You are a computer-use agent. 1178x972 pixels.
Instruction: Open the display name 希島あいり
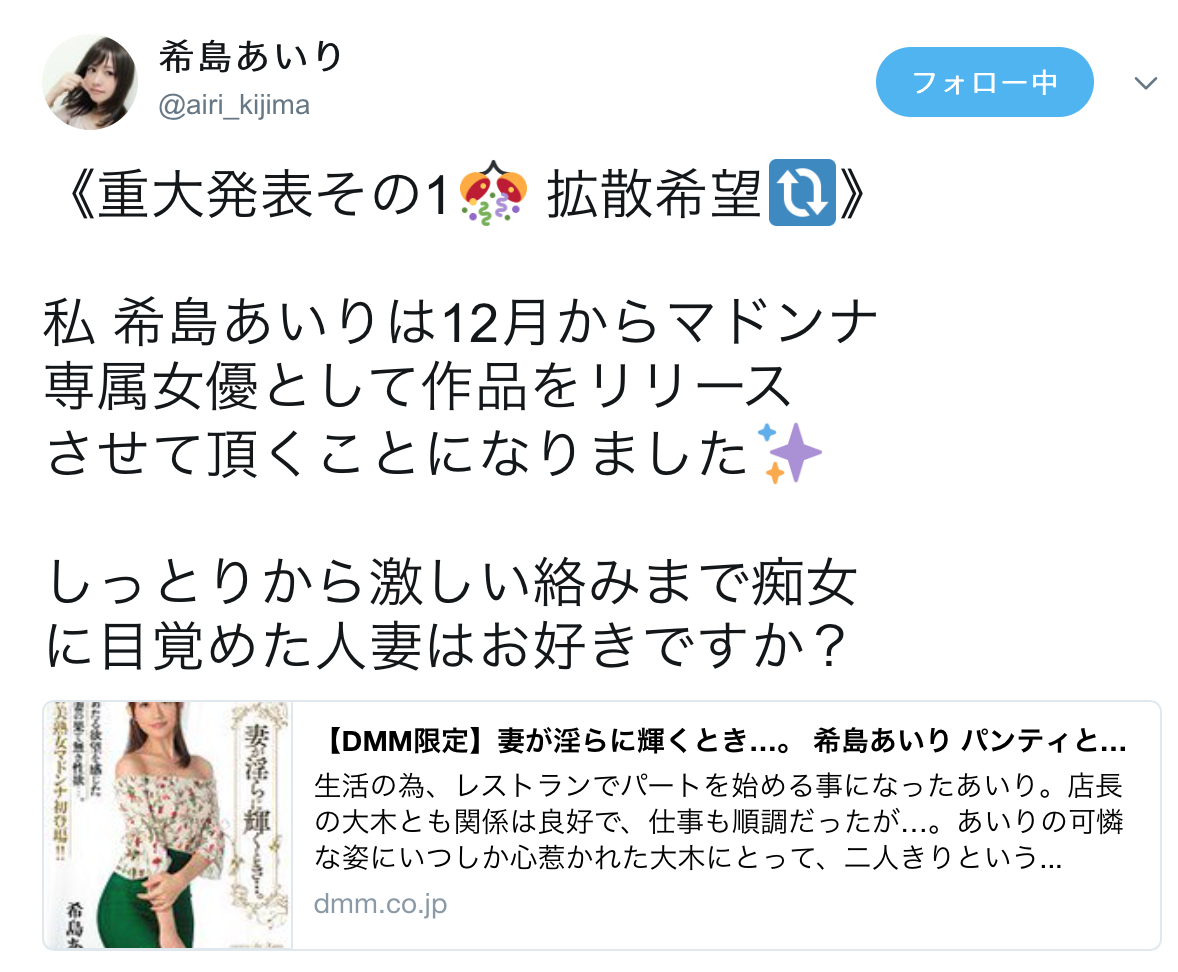tap(251, 57)
